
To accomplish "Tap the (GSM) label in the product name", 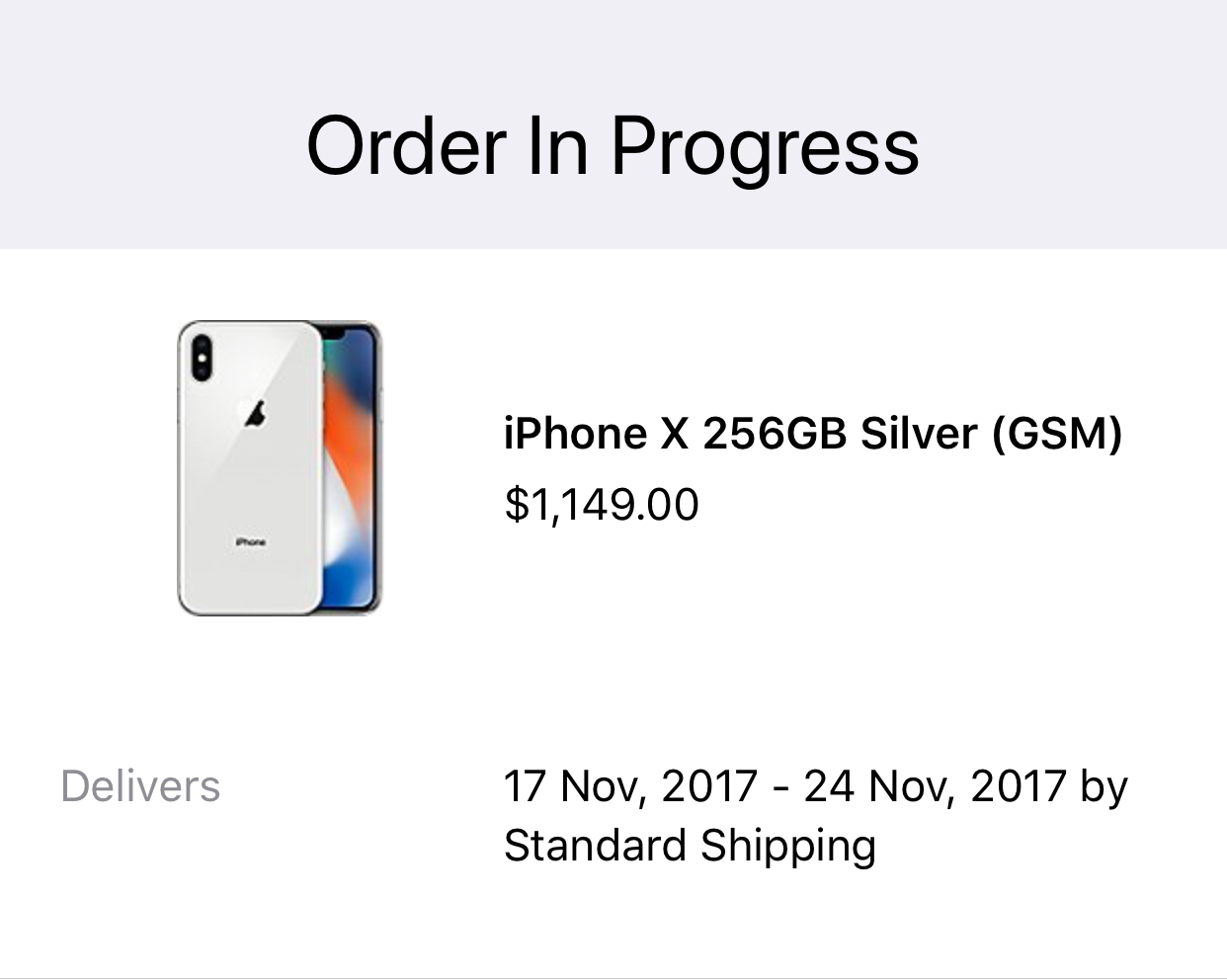I will (1057, 433).
